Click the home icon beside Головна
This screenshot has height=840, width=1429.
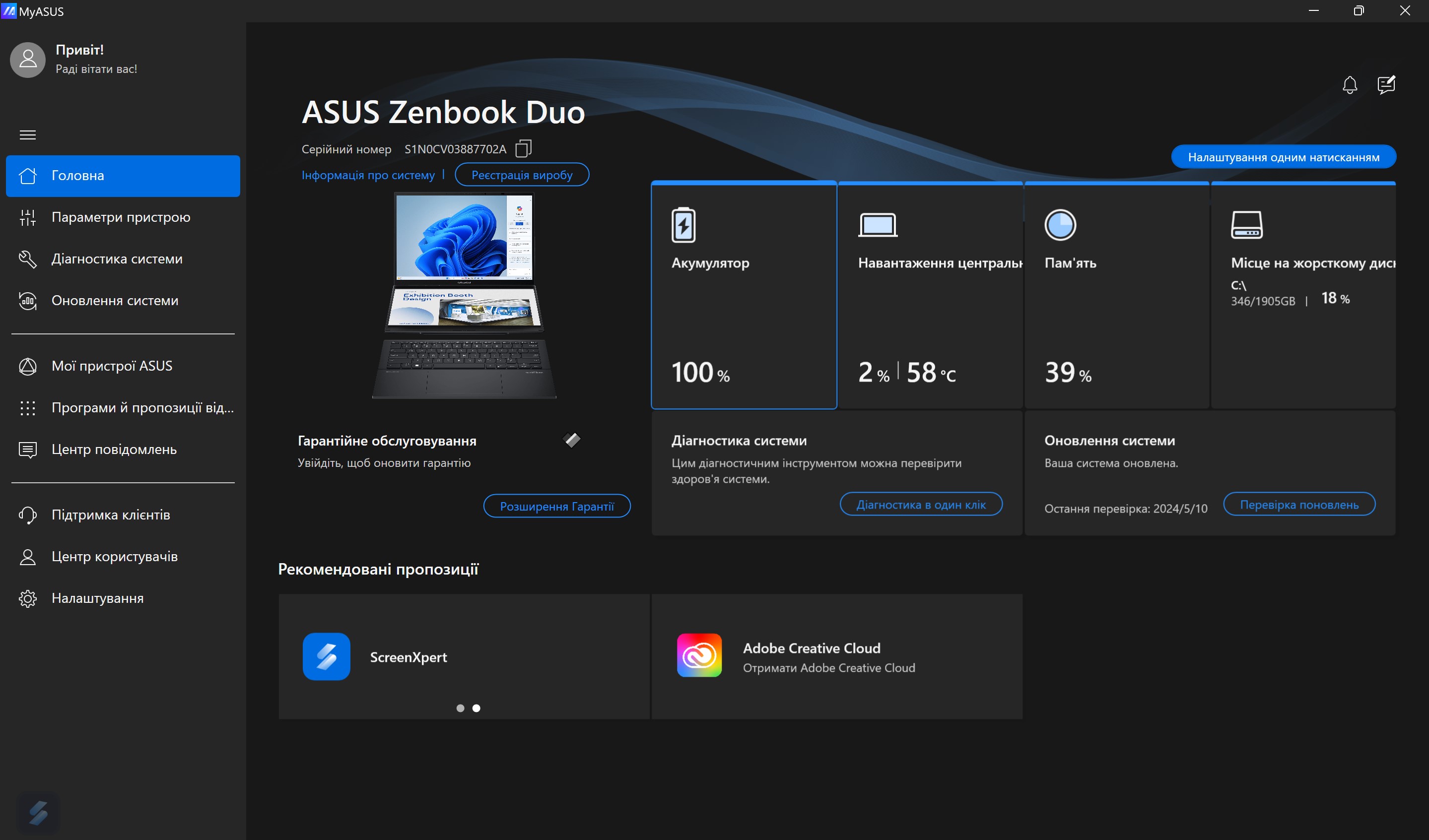[x=28, y=176]
